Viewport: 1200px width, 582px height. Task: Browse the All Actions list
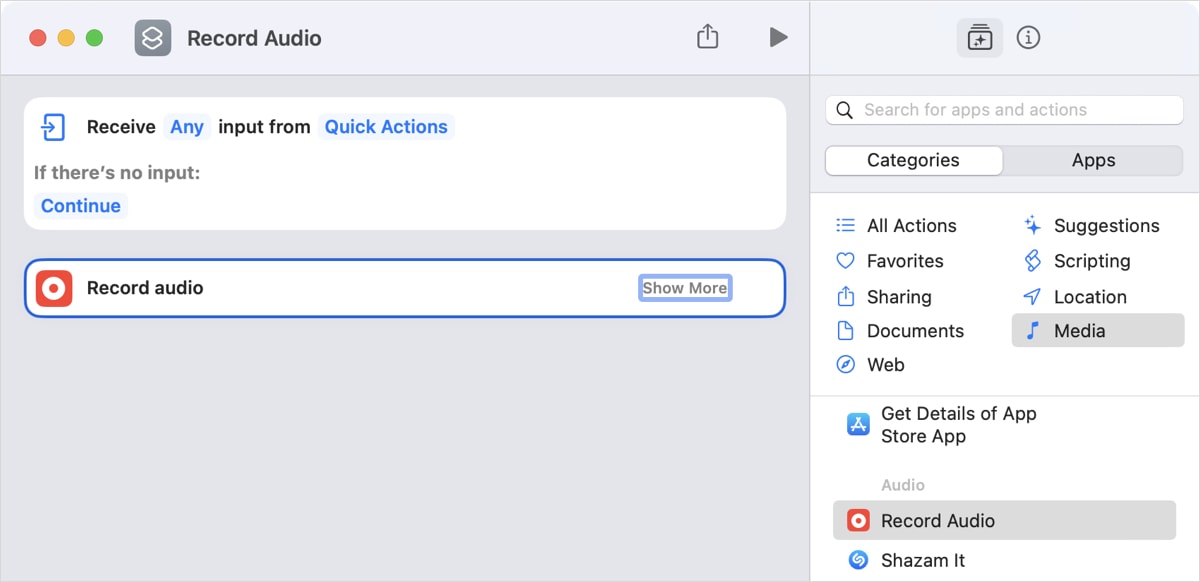(x=913, y=225)
